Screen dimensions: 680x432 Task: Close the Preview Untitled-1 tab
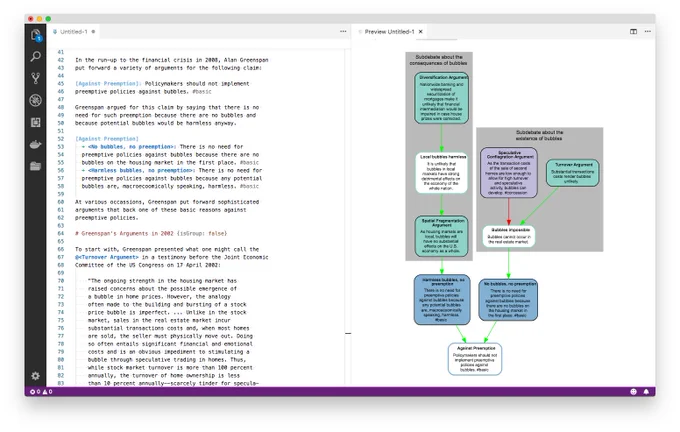(420, 32)
